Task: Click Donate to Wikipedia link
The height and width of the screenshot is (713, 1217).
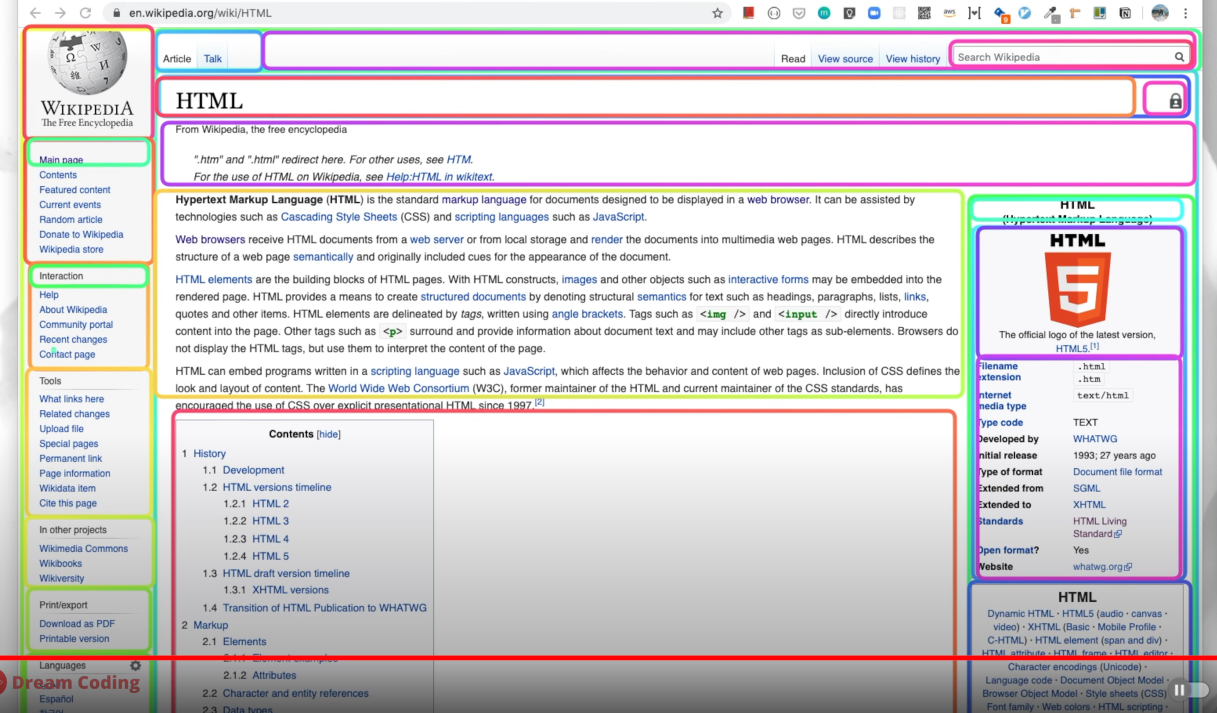Action: [81, 235]
